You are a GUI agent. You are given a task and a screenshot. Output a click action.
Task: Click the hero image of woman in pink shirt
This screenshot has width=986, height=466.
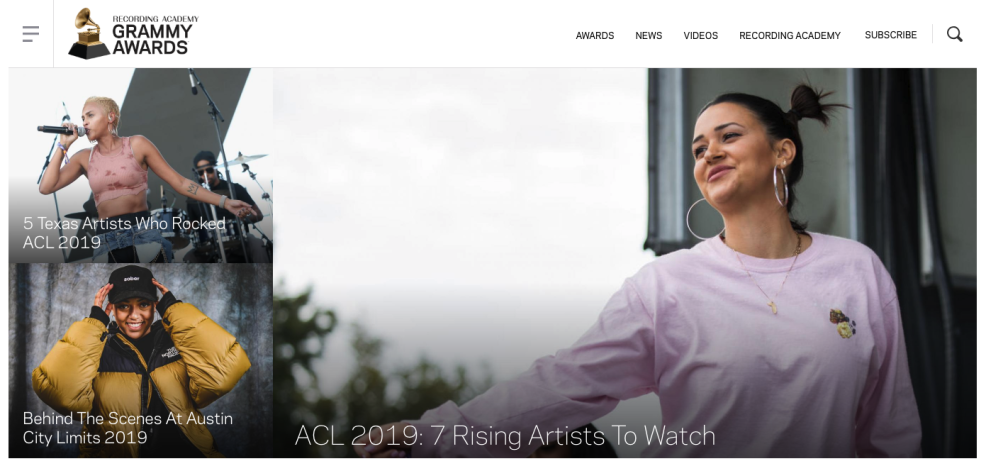[x=625, y=263]
